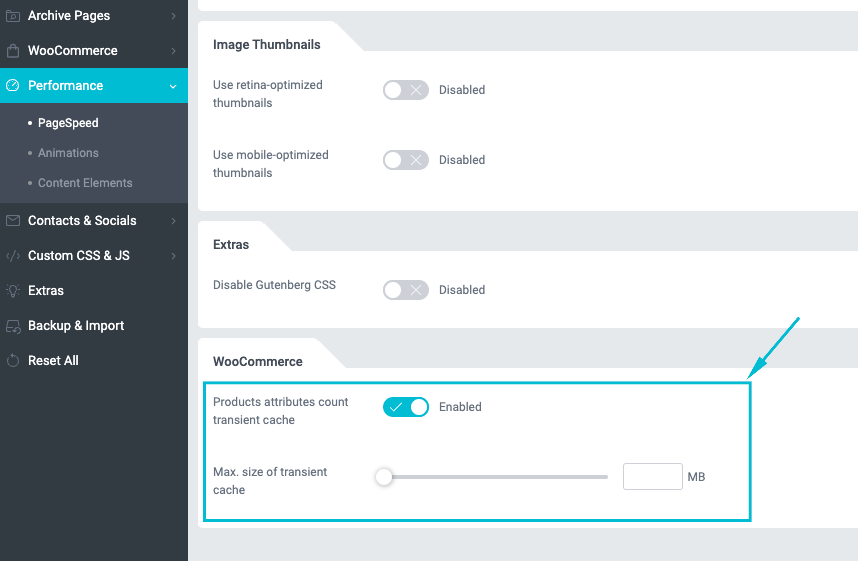Click the transient cache size slider handle

click(384, 477)
